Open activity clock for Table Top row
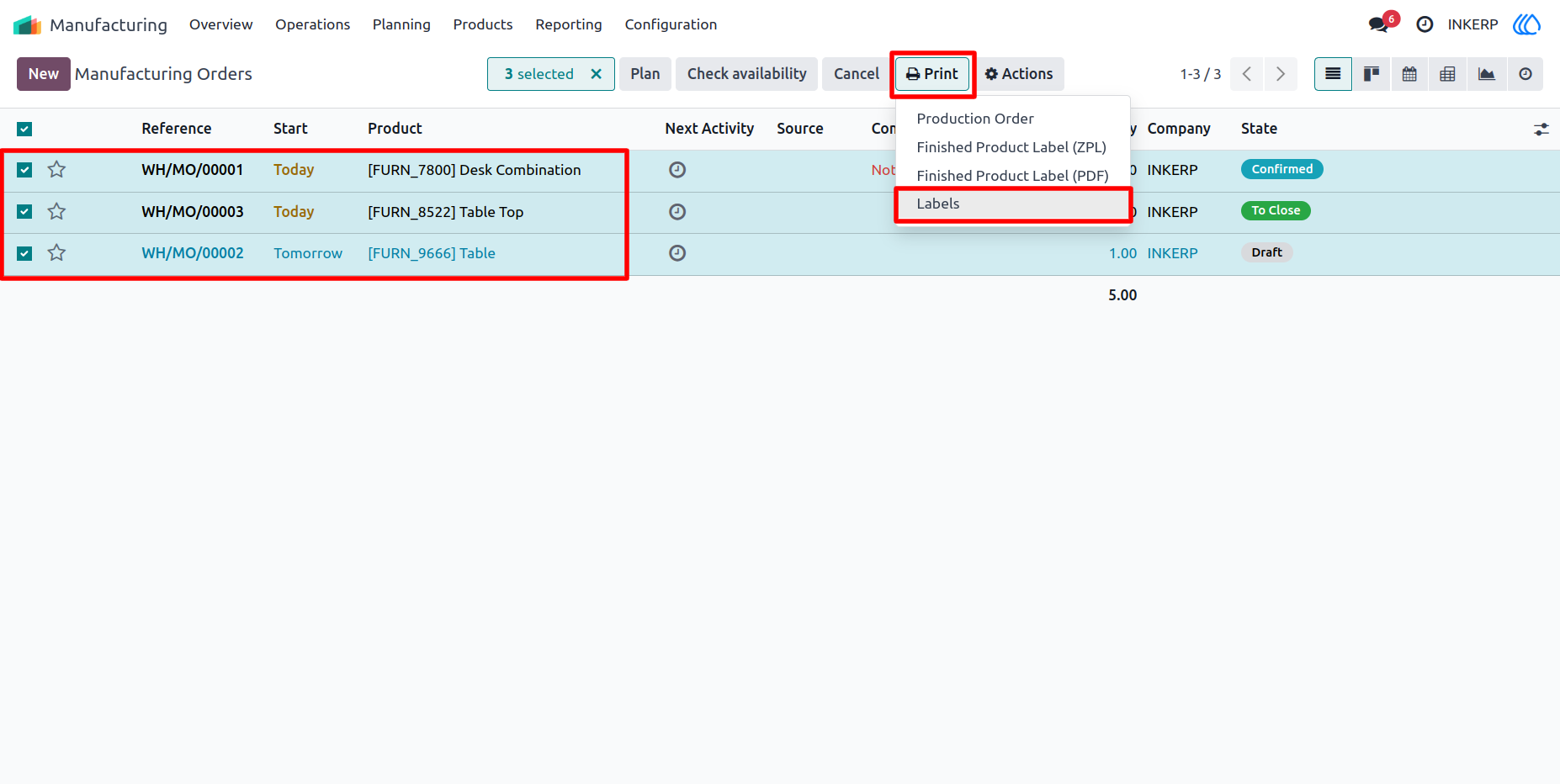This screenshot has width=1560, height=784. (x=677, y=212)
